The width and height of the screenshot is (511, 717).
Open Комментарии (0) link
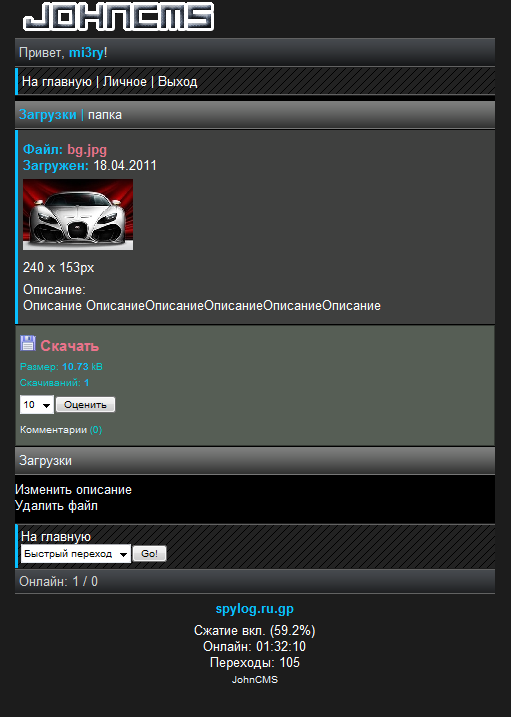(61, 430)
